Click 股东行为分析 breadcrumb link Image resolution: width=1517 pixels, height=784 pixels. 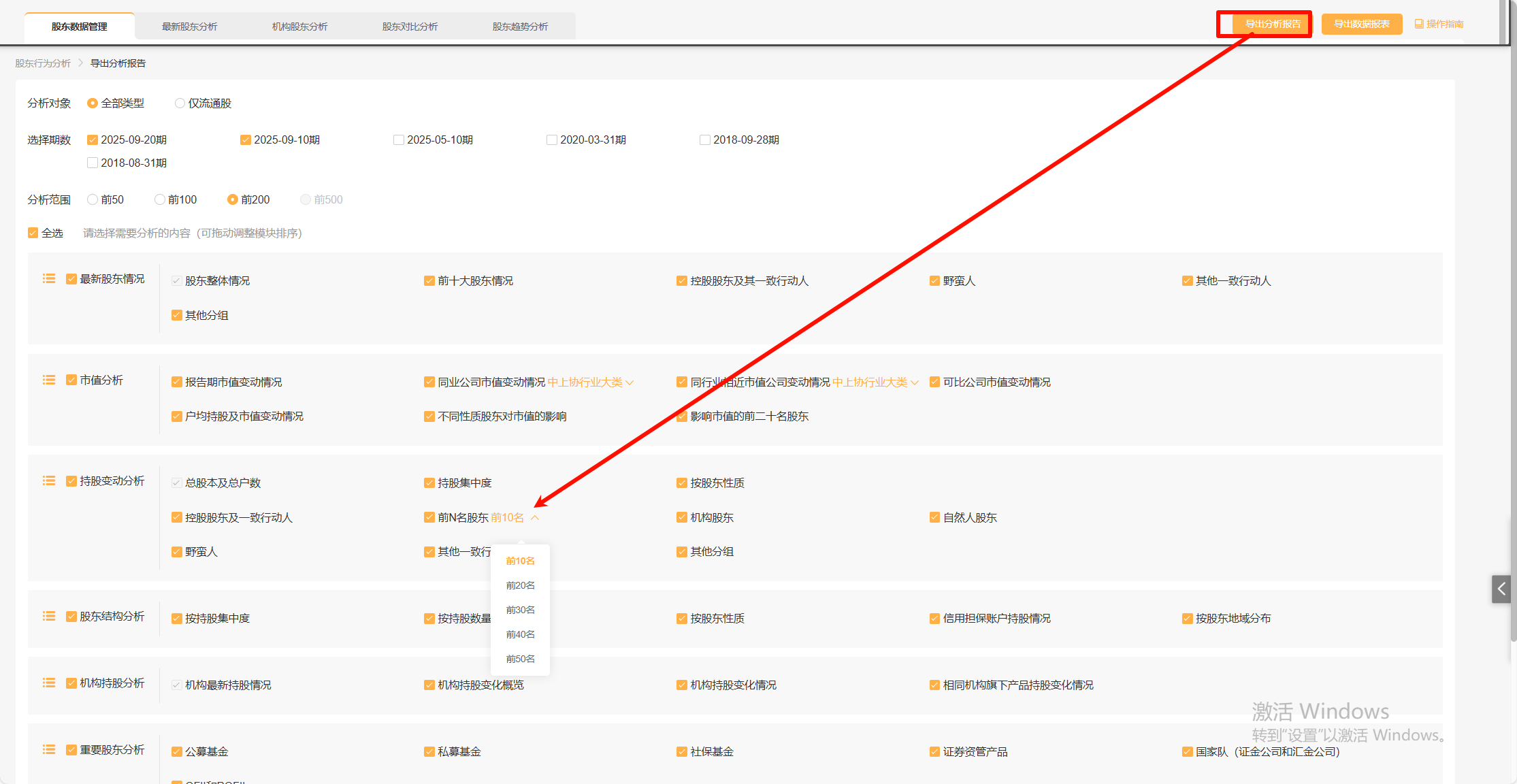coord(43,63)
